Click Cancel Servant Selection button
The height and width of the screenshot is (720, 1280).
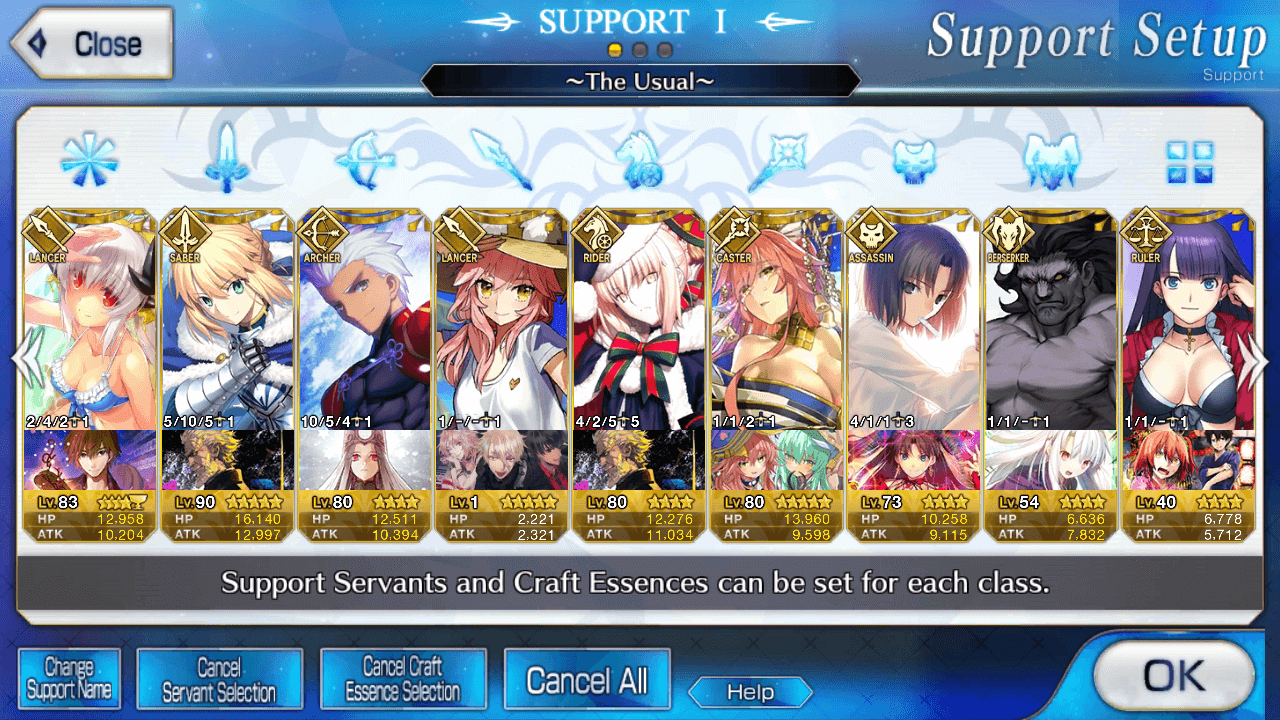click(219, 679)
